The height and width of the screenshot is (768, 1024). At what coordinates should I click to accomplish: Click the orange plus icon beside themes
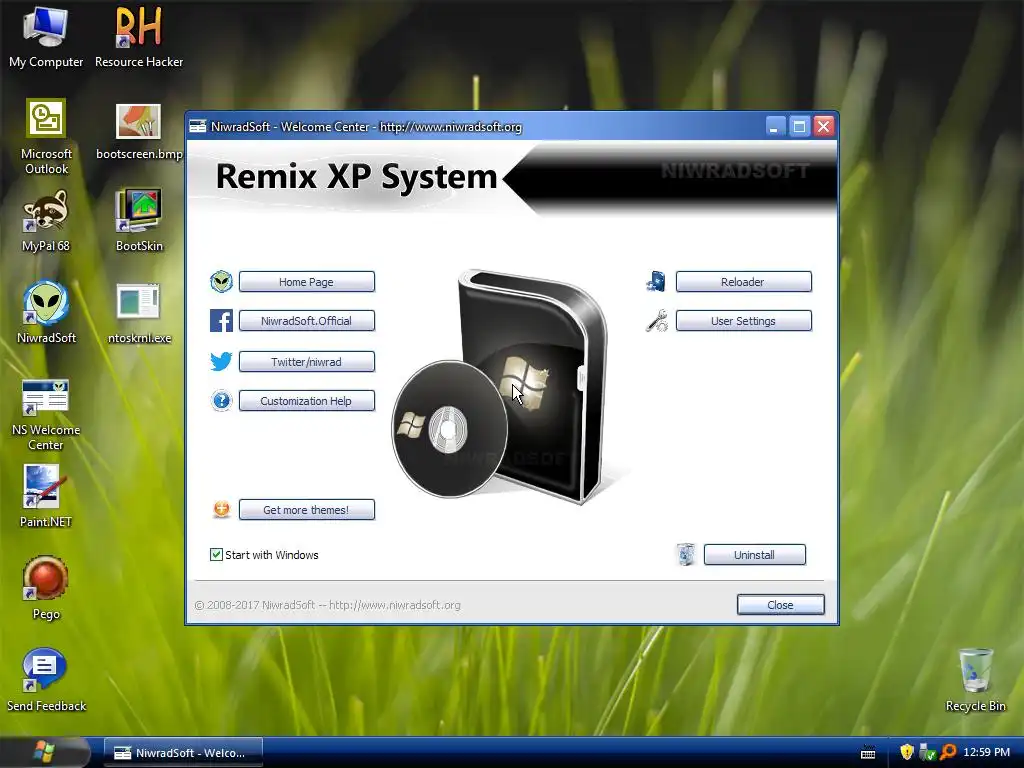tap(221, 509)
